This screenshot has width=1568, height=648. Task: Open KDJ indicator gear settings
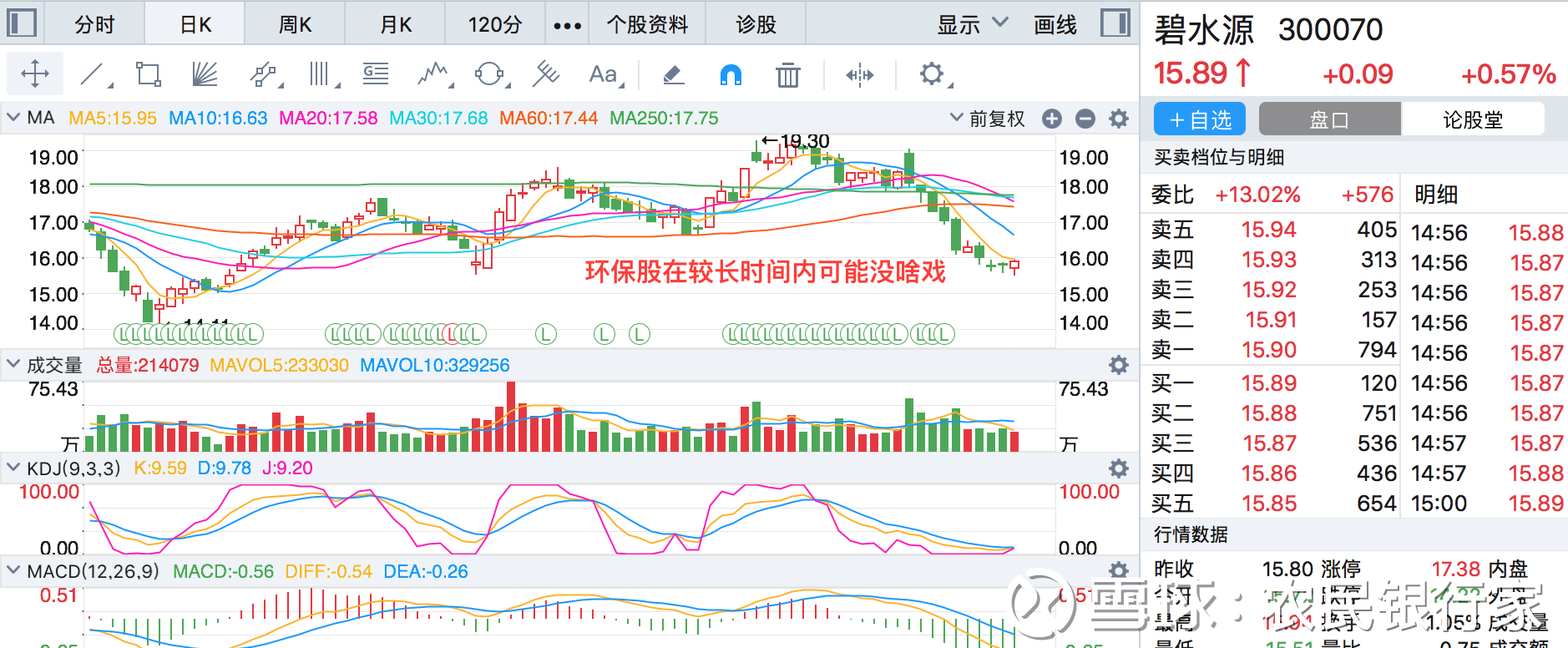pyautogui.click(x=1119, y=468)
